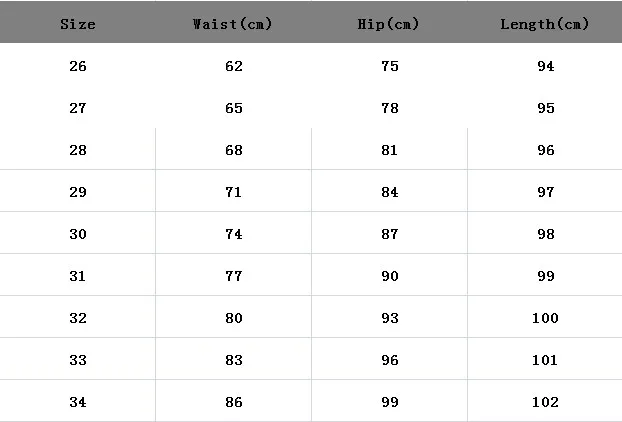Select length value 101
622x422 pixels.
tap(545, 360)
